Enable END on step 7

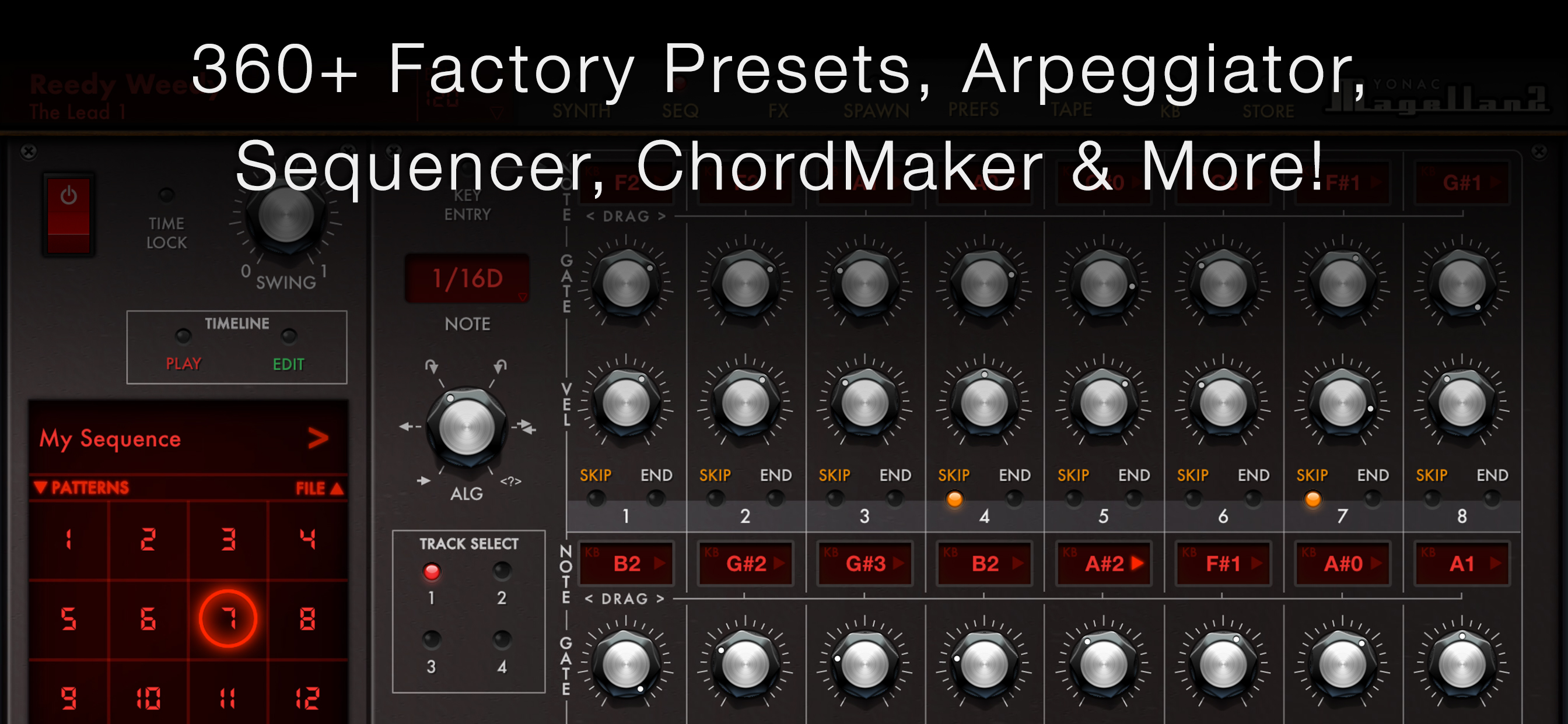[x=1372, y=499]
